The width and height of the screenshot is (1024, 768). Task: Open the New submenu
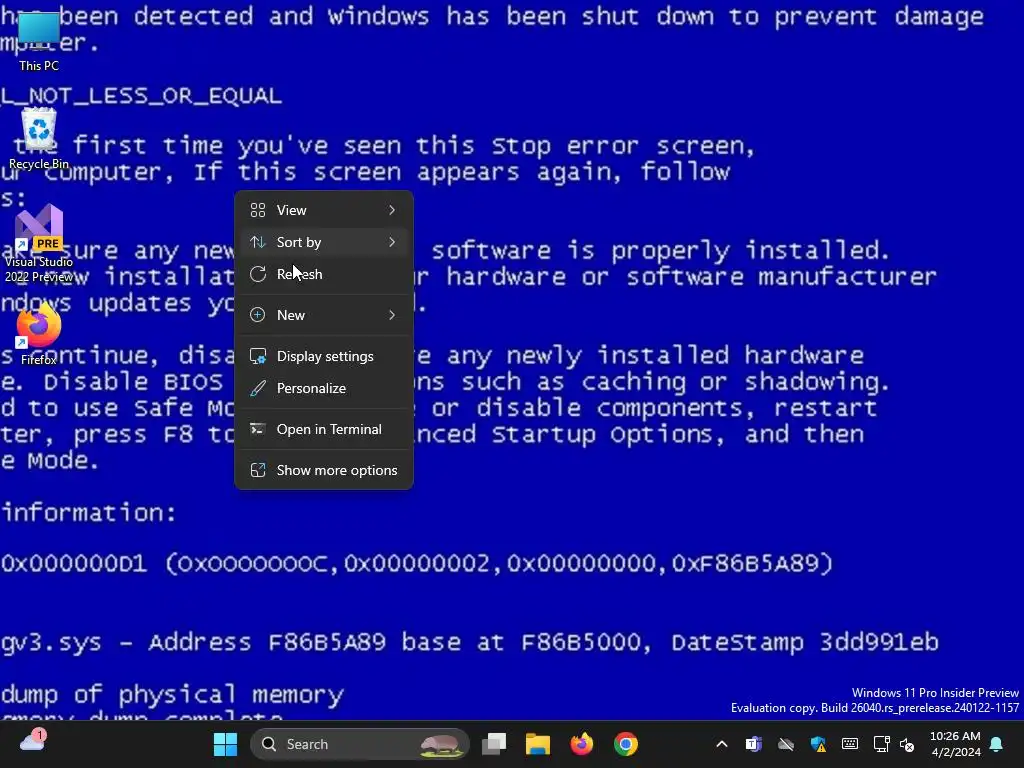[x=324, y=315]
